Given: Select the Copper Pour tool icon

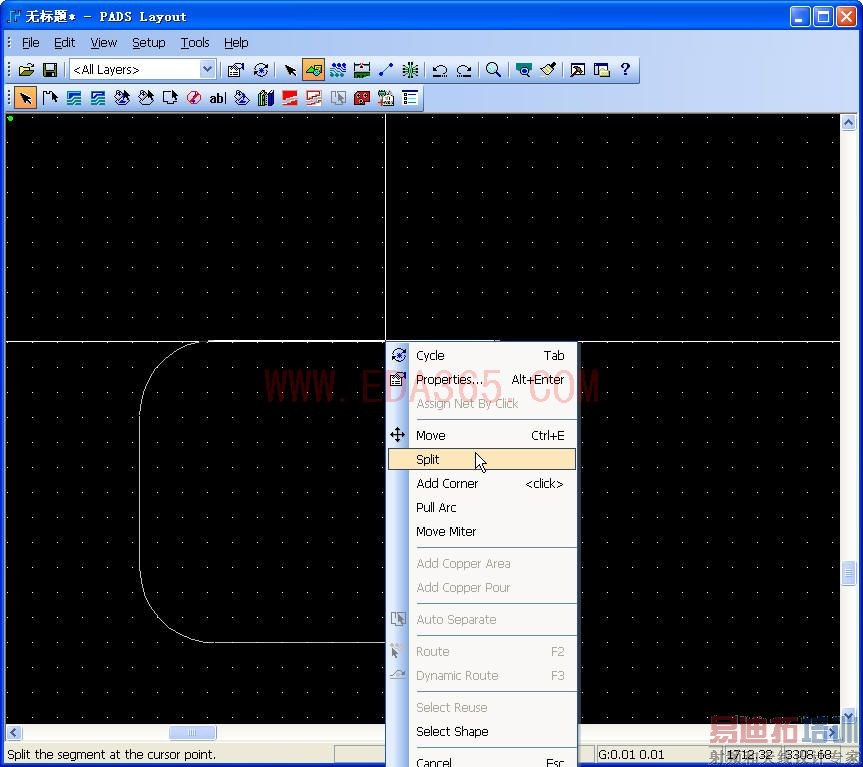Looking at the screenshot, I should coord(122,98).
